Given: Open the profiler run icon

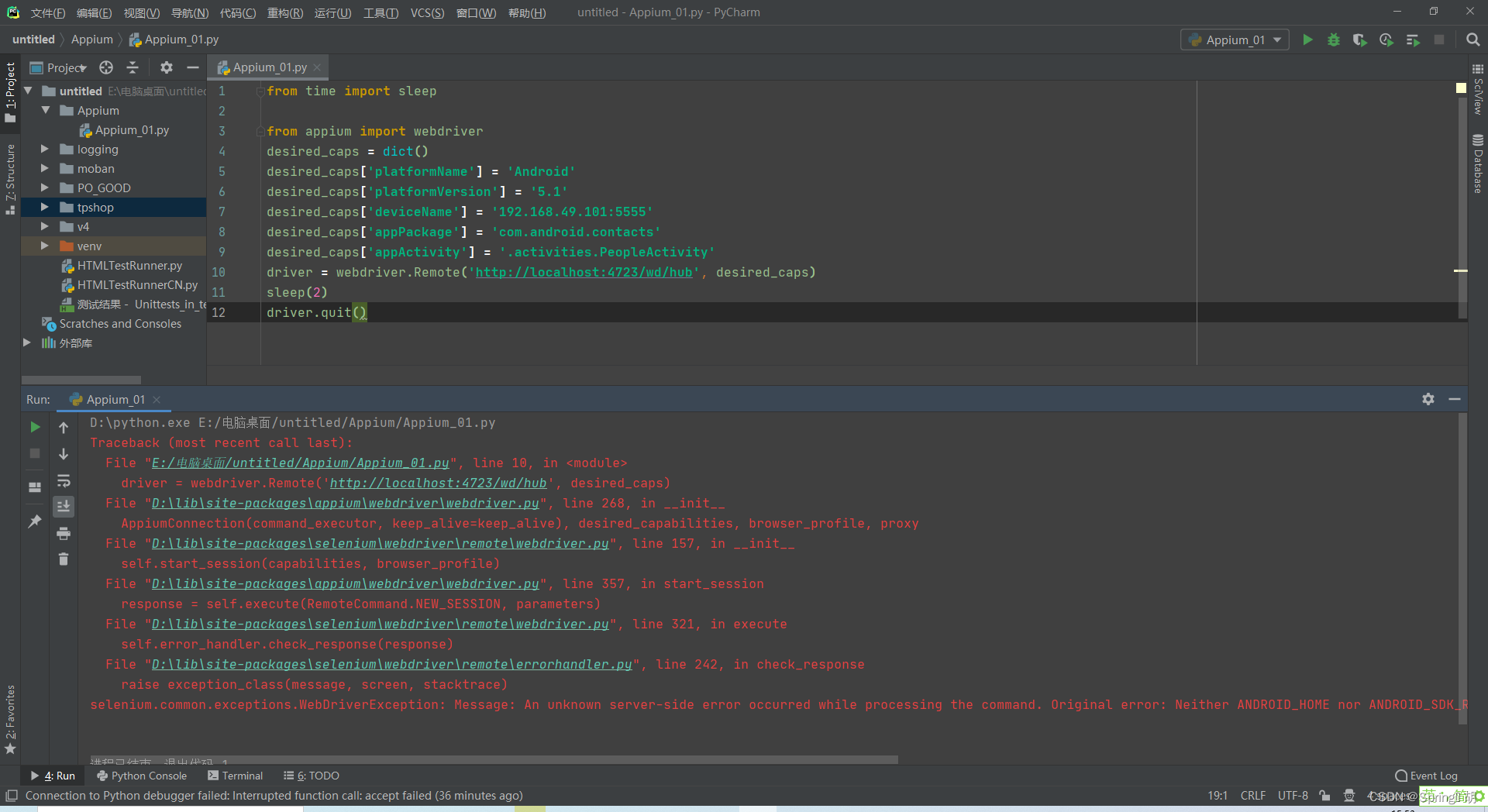Looking at the screenshot, I should (1386, 40).
